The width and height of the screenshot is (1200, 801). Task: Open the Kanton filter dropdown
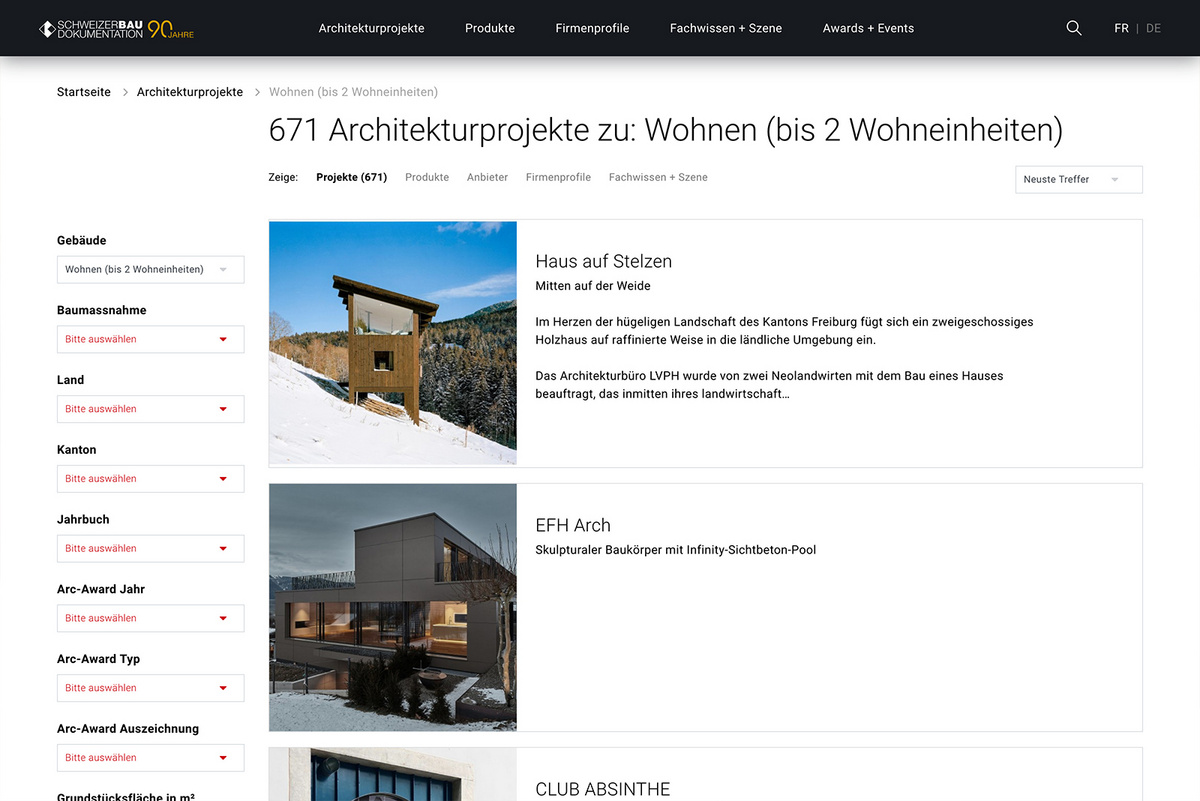150,478
